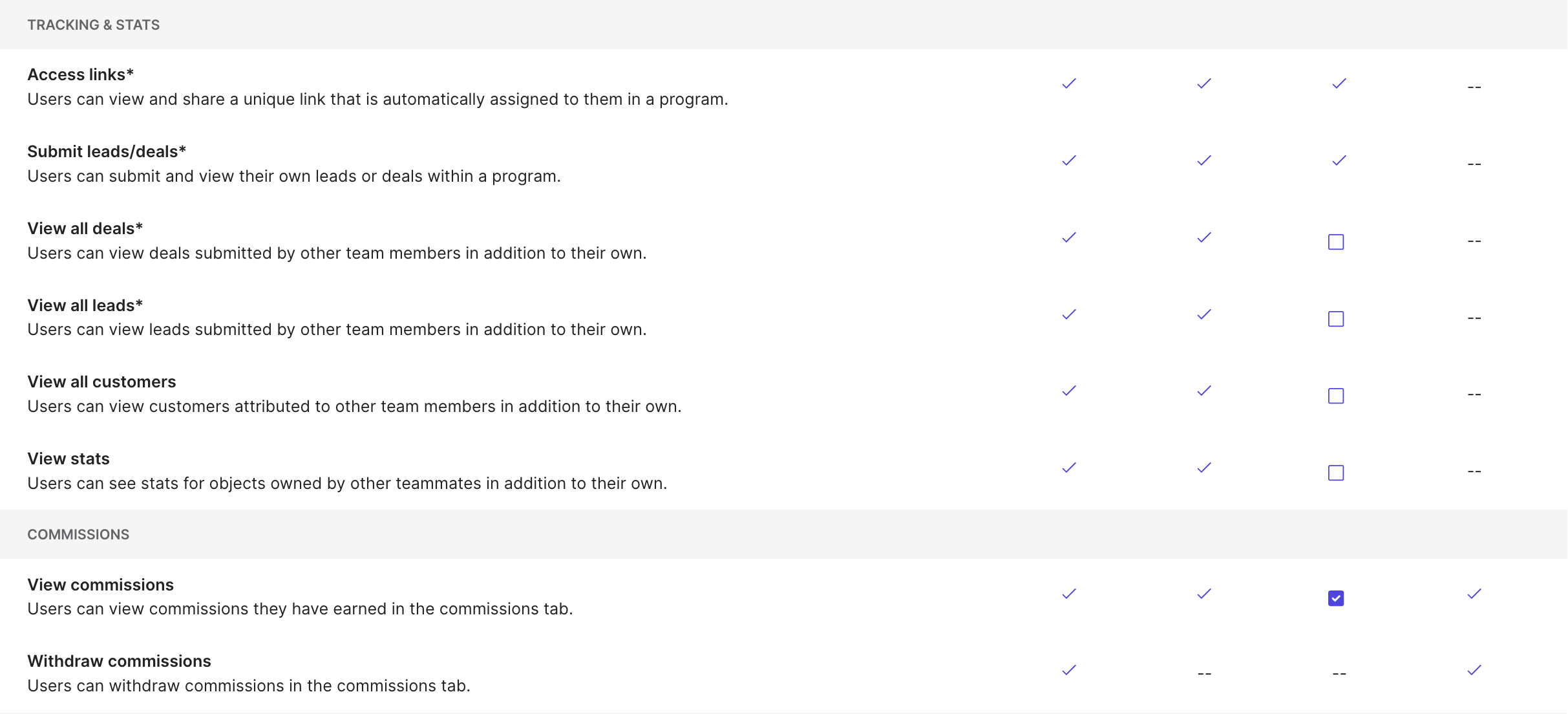Uncheck the View commissions checkbox
1568x714 pixels.
[1336, 598]
